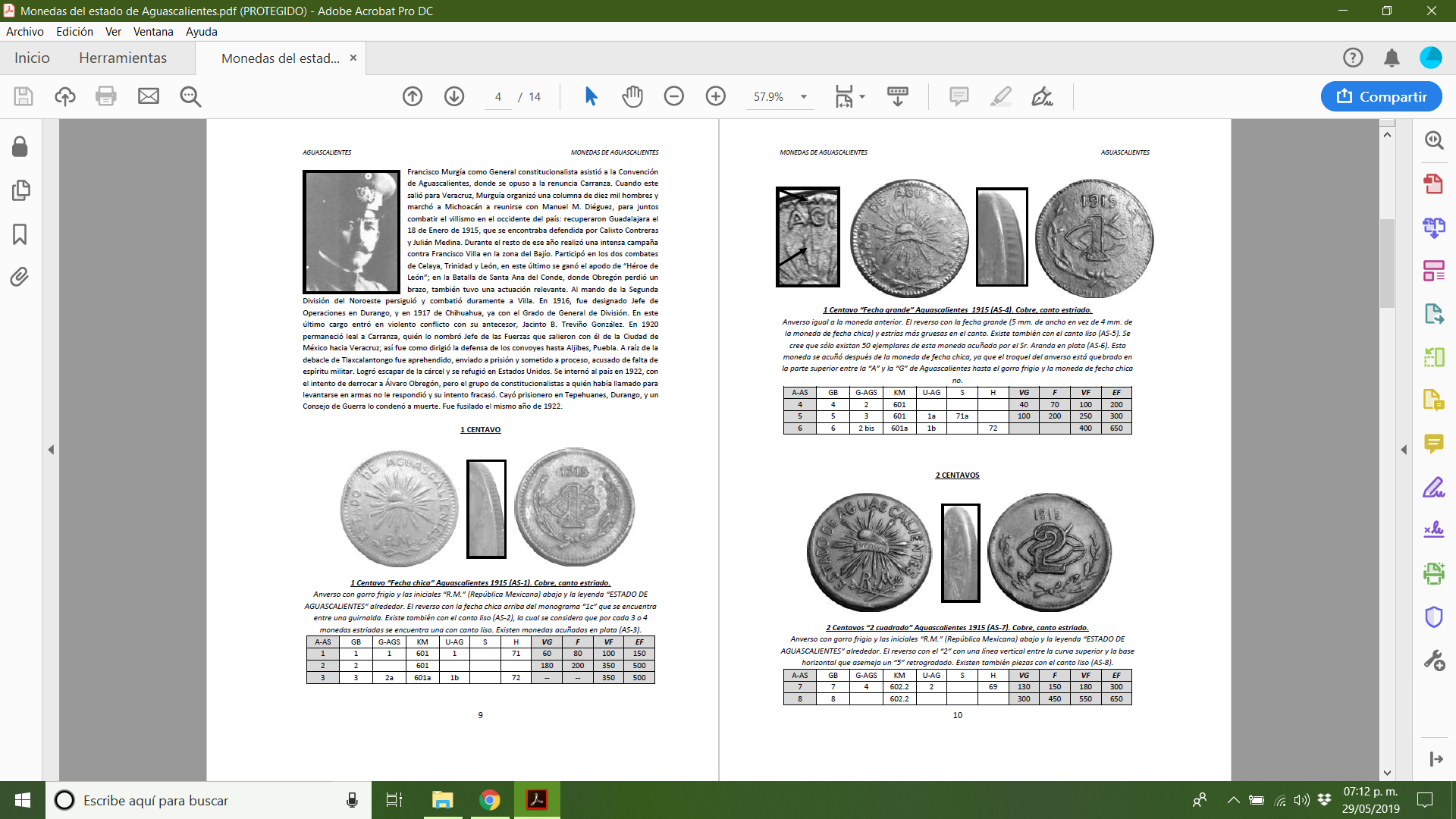This screenshot has width=1456, height=819.
Task: Expand the fit page options dropdown
Action: tap(862, 97)
